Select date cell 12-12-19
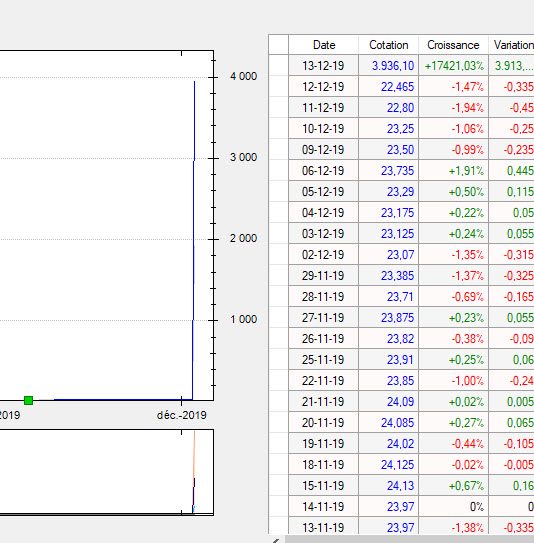534x543 pixels. click(x=323, y=87)
